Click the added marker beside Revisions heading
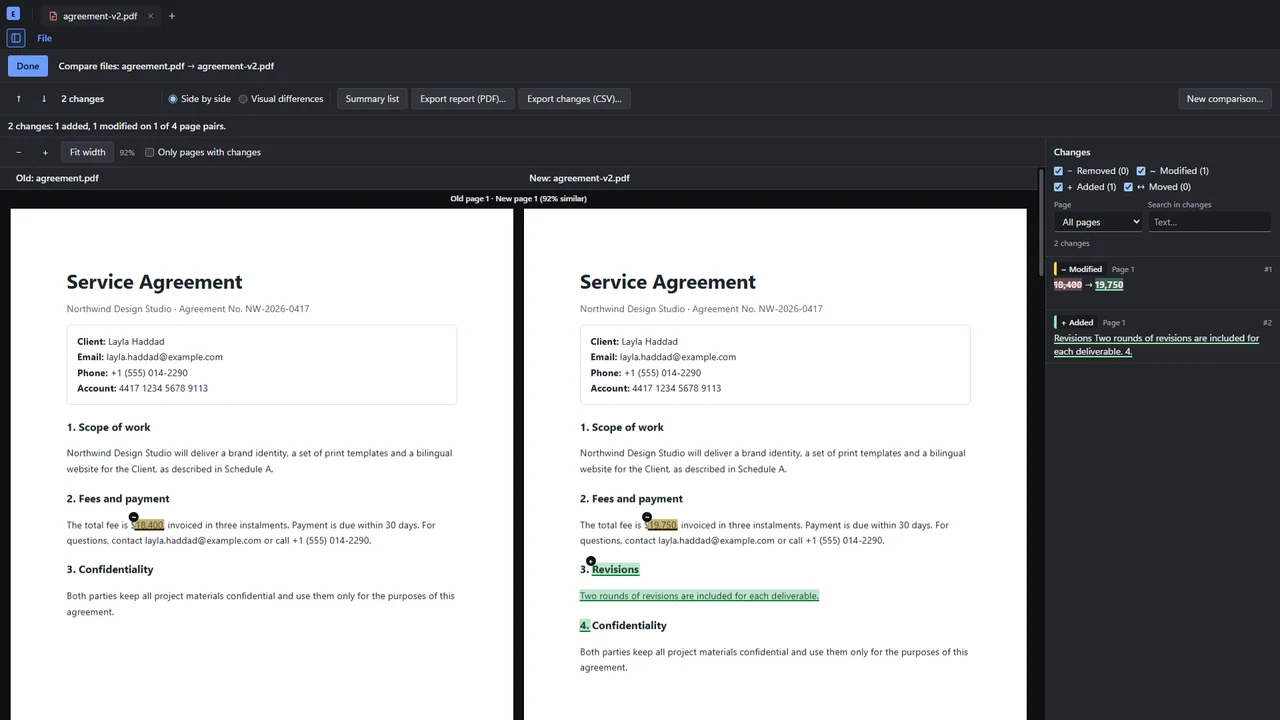This screenshot has height=720, width=1280. [x=591, y=561]
